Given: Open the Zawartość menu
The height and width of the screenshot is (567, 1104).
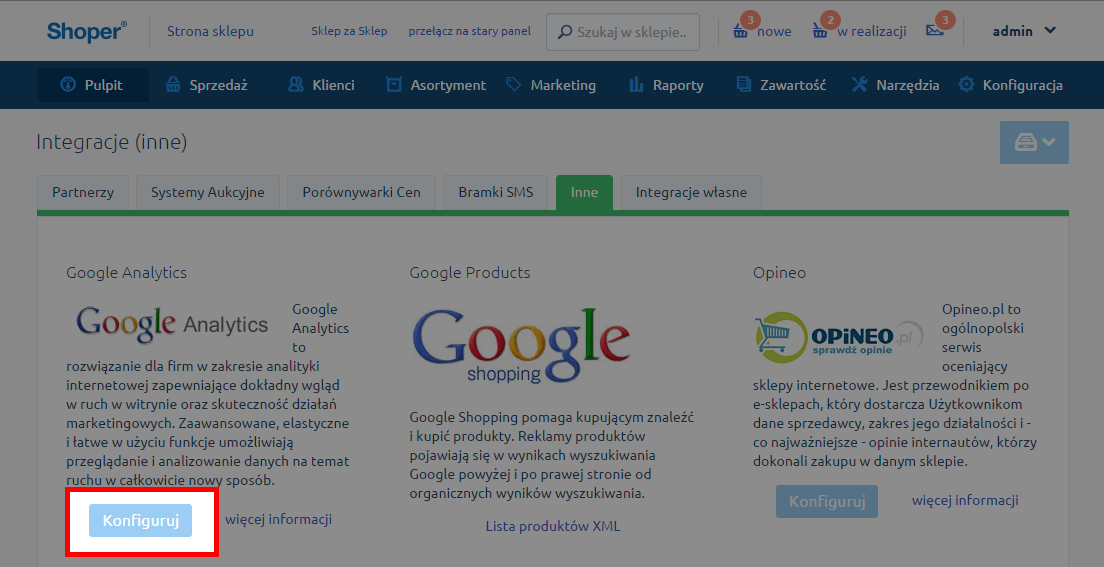Looking at the screenshot, I should click(x=781, y=85).
